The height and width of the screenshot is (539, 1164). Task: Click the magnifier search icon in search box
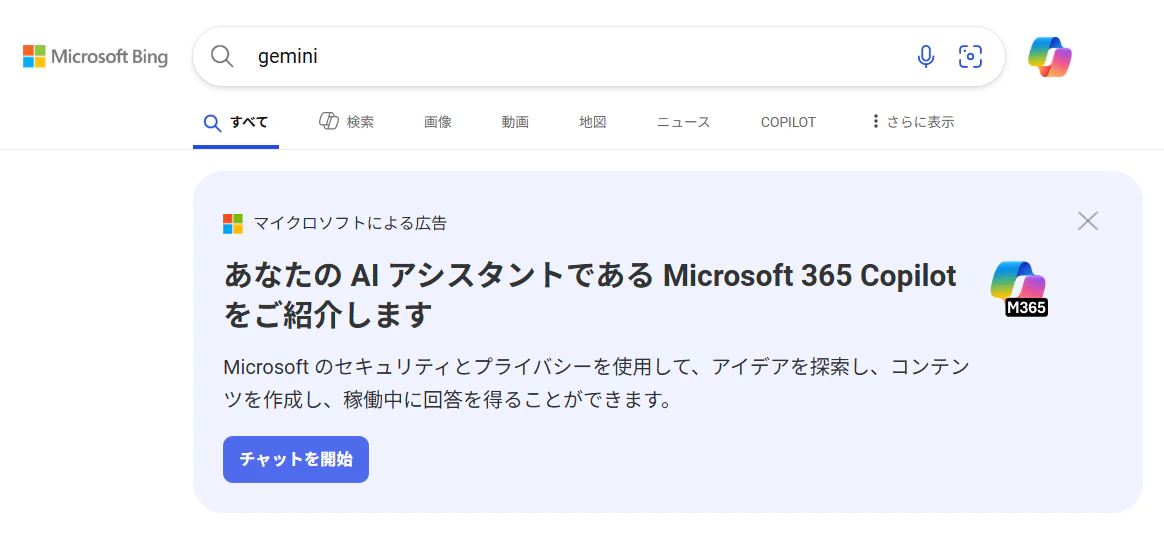(222, 56)
